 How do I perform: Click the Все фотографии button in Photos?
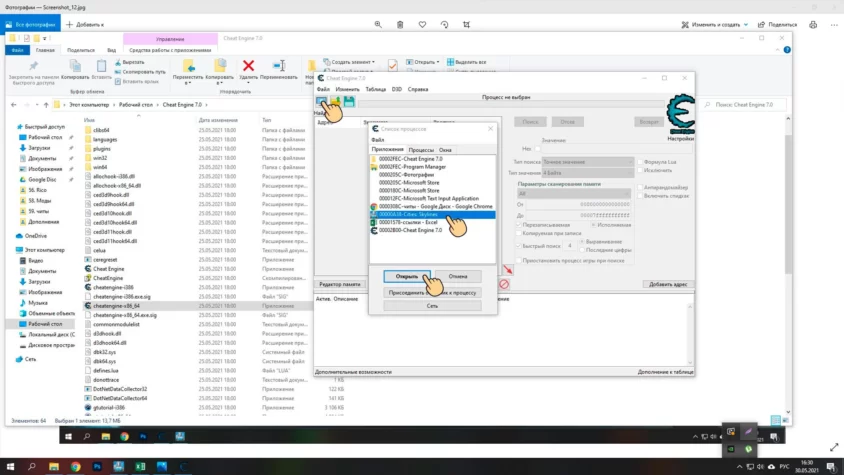coord(30,24)
